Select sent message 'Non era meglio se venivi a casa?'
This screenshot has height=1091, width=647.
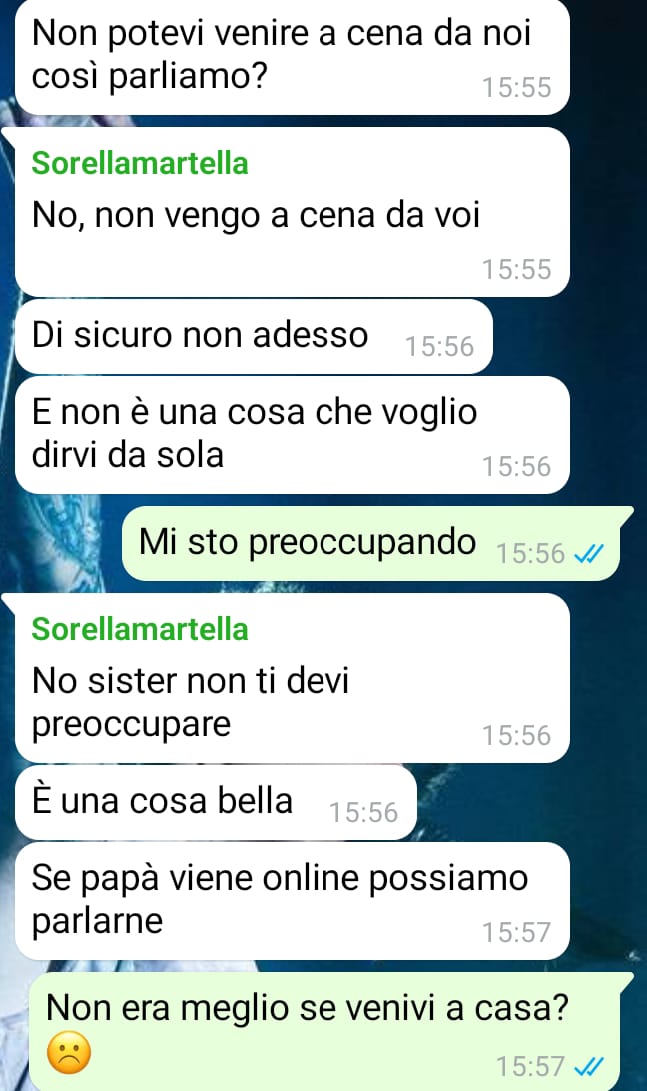point(330,1031)
